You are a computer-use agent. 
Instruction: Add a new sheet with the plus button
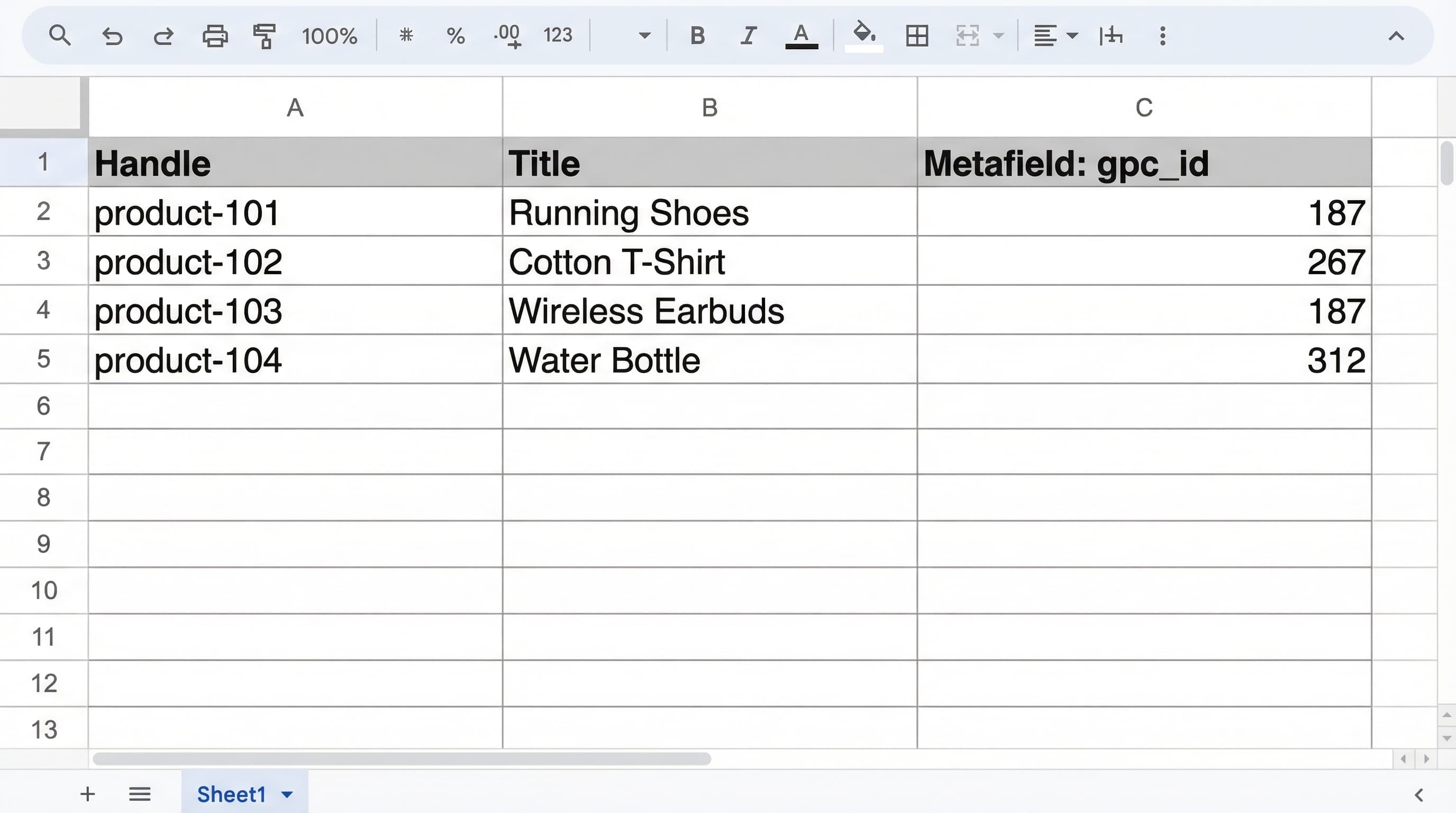pos(88,794)
